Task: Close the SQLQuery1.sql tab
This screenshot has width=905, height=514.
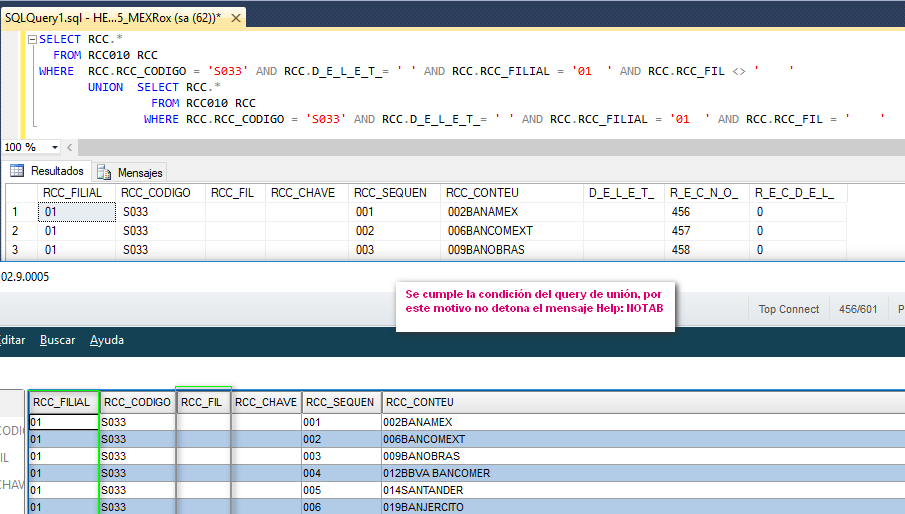Action: click(x=235, y=18)
